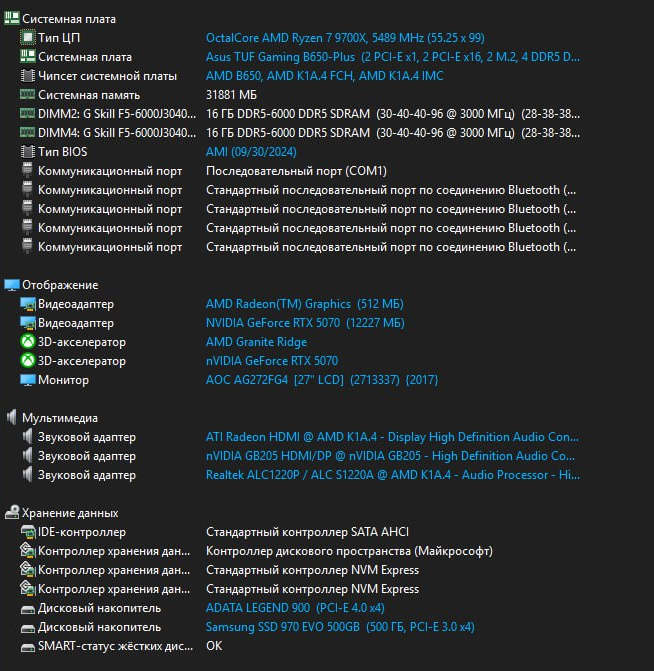Select the Тип ЦП field label
The image size is (654, 671).
[x=59, y=38]
